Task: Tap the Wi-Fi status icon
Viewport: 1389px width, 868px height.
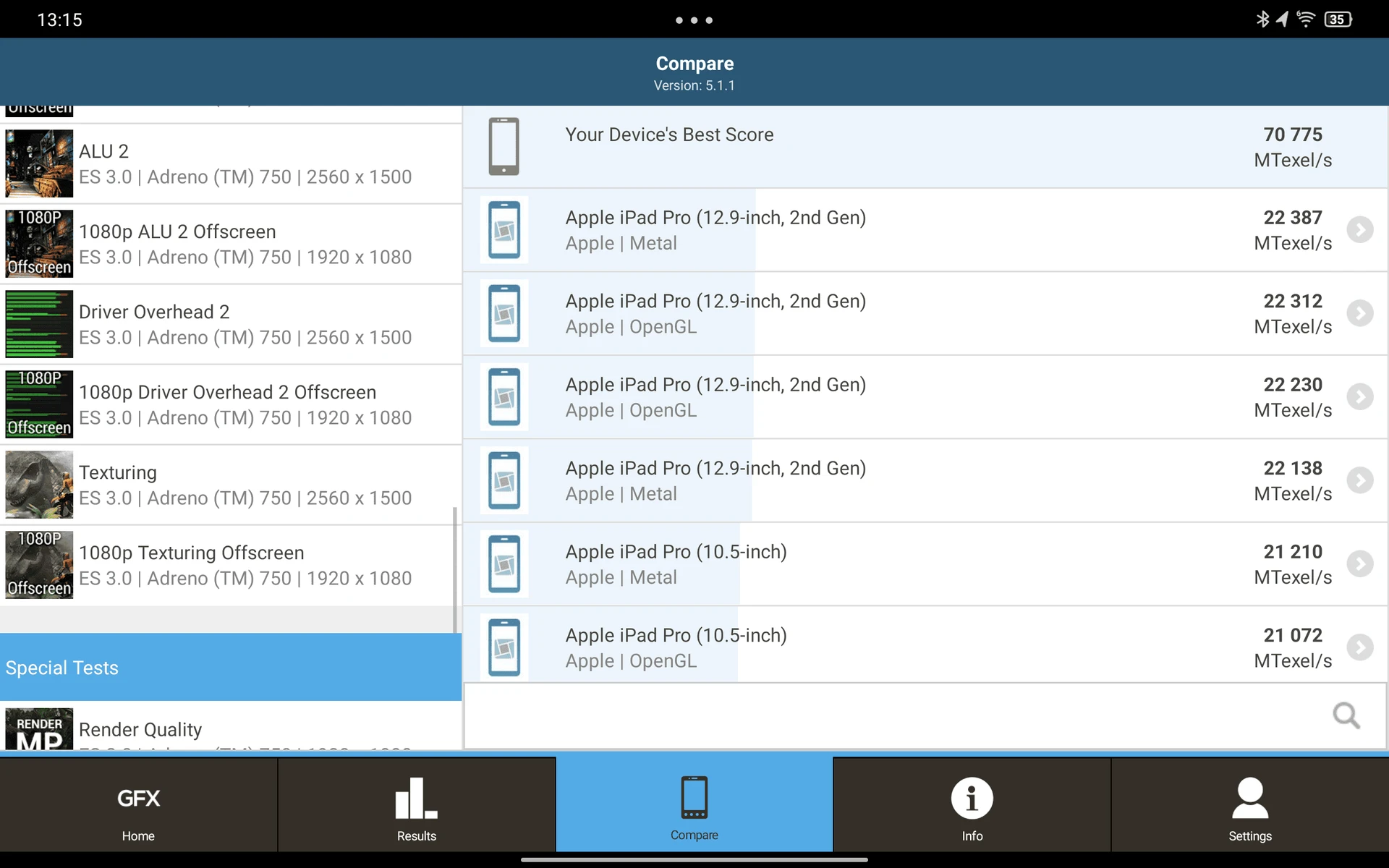Action: coord(1306,20)
